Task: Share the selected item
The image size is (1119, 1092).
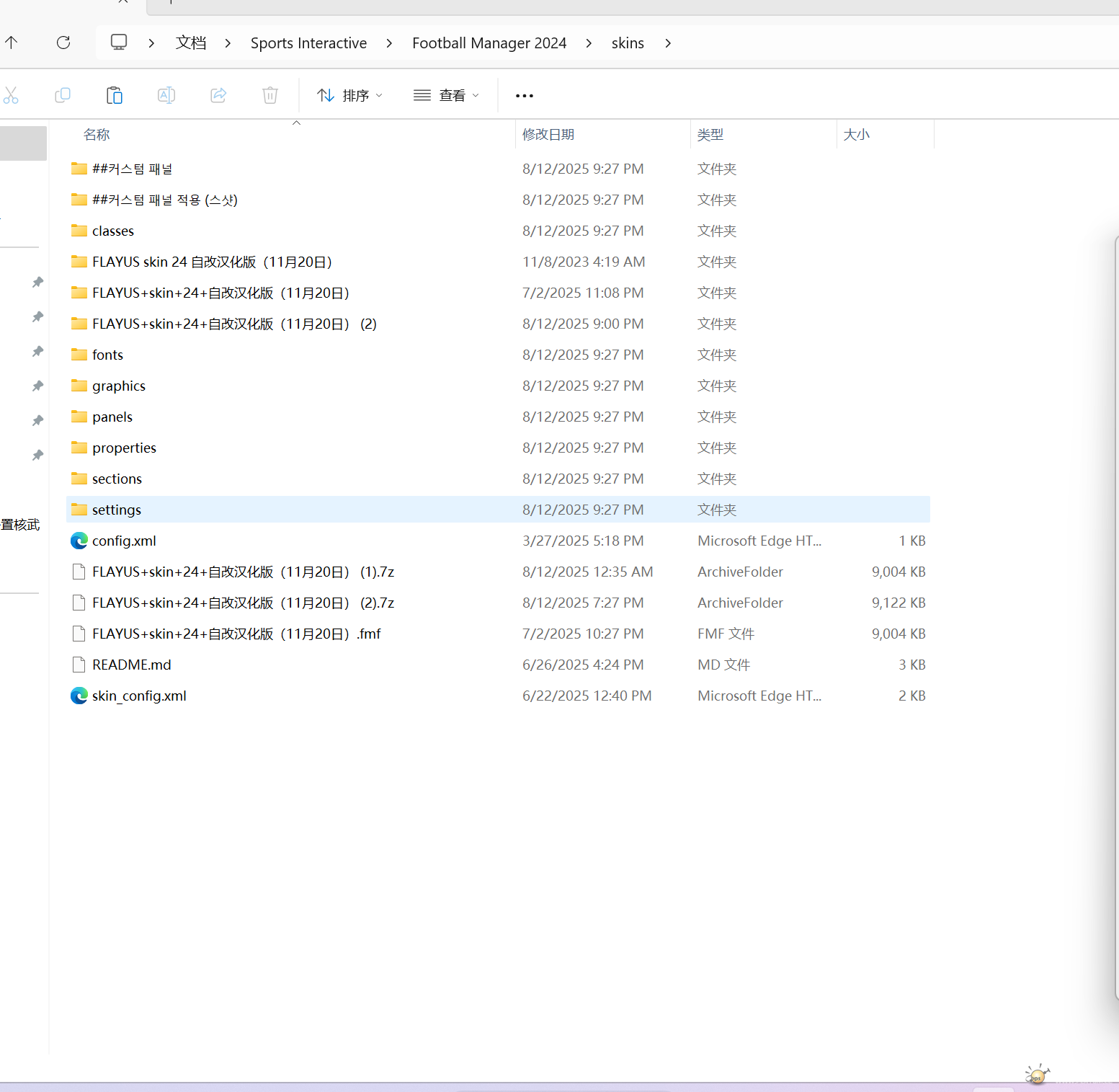Action: (218, 94)
